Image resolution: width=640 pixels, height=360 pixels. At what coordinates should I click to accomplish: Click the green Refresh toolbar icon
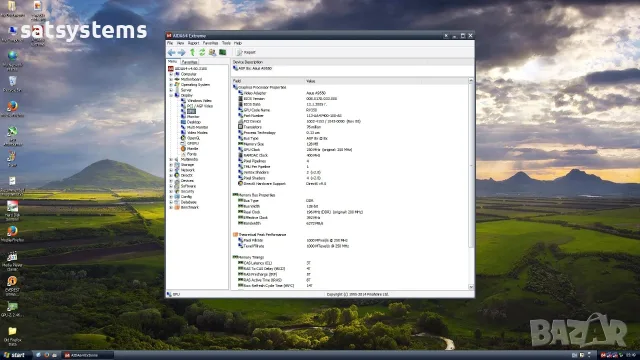tap(202, 53)
